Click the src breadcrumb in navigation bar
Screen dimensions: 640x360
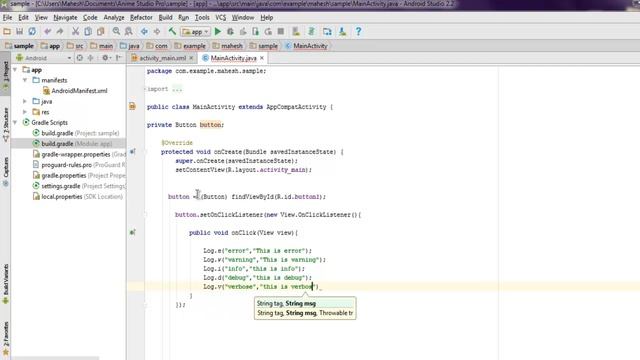coord(75,46)
